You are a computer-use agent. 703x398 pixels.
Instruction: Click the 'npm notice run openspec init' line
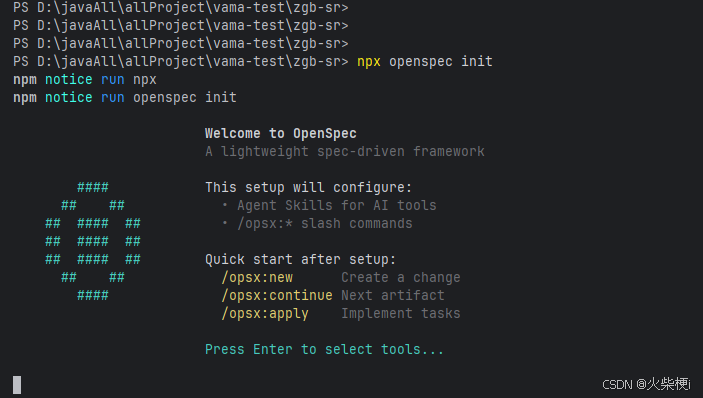125,98
